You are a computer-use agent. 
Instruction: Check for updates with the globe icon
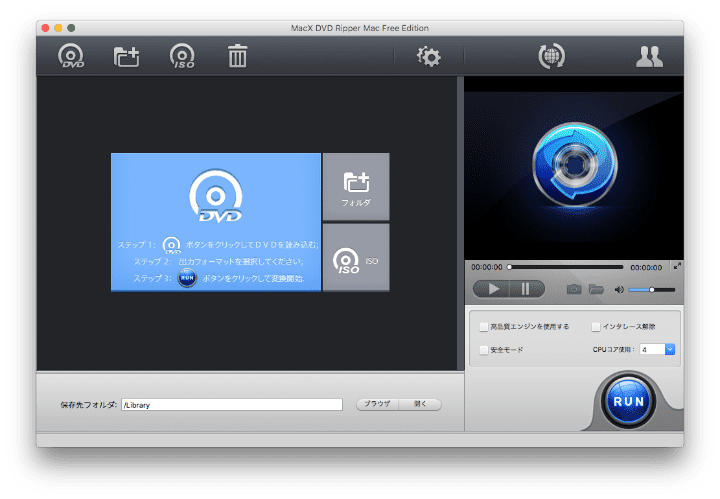[x=551, y=56]
